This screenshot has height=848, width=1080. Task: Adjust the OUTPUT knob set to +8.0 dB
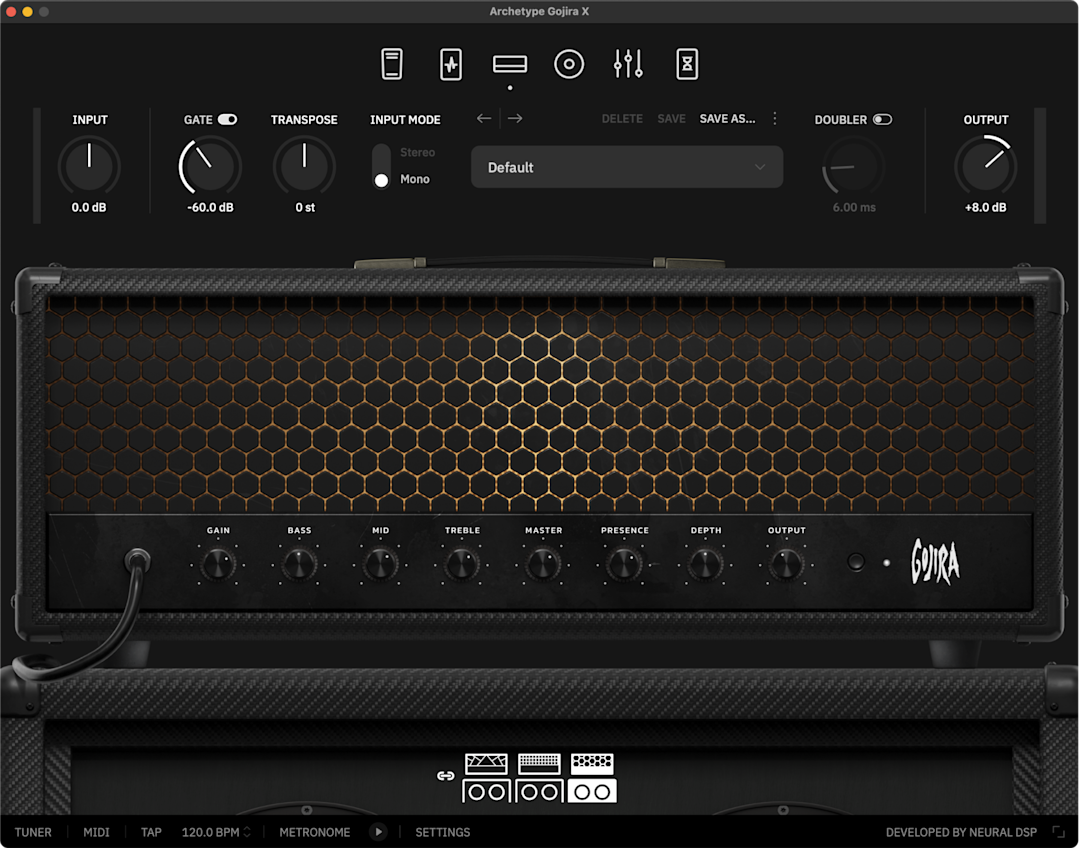(x=986, y=167)
